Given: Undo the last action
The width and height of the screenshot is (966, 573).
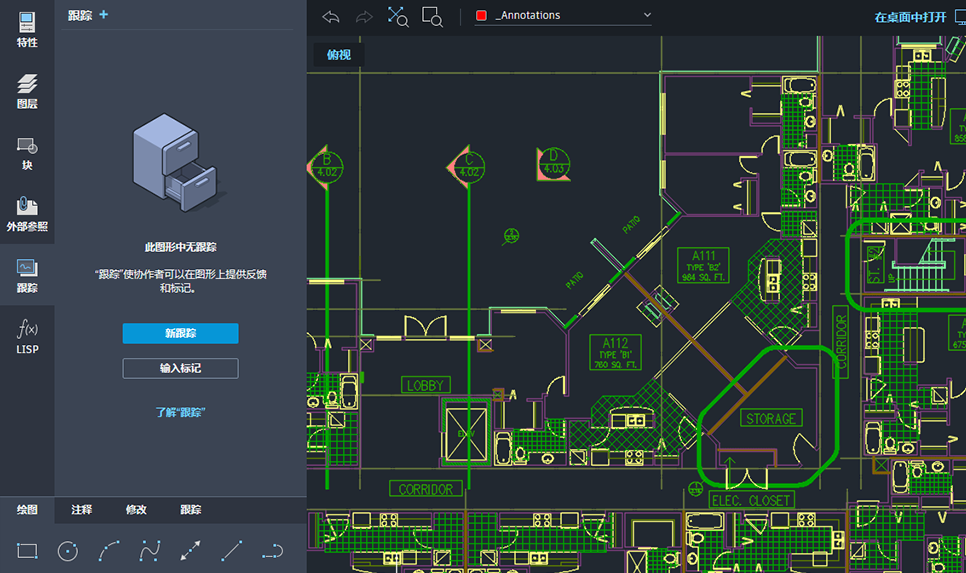Looking at the screenshot, I should [x=331, y=17].
